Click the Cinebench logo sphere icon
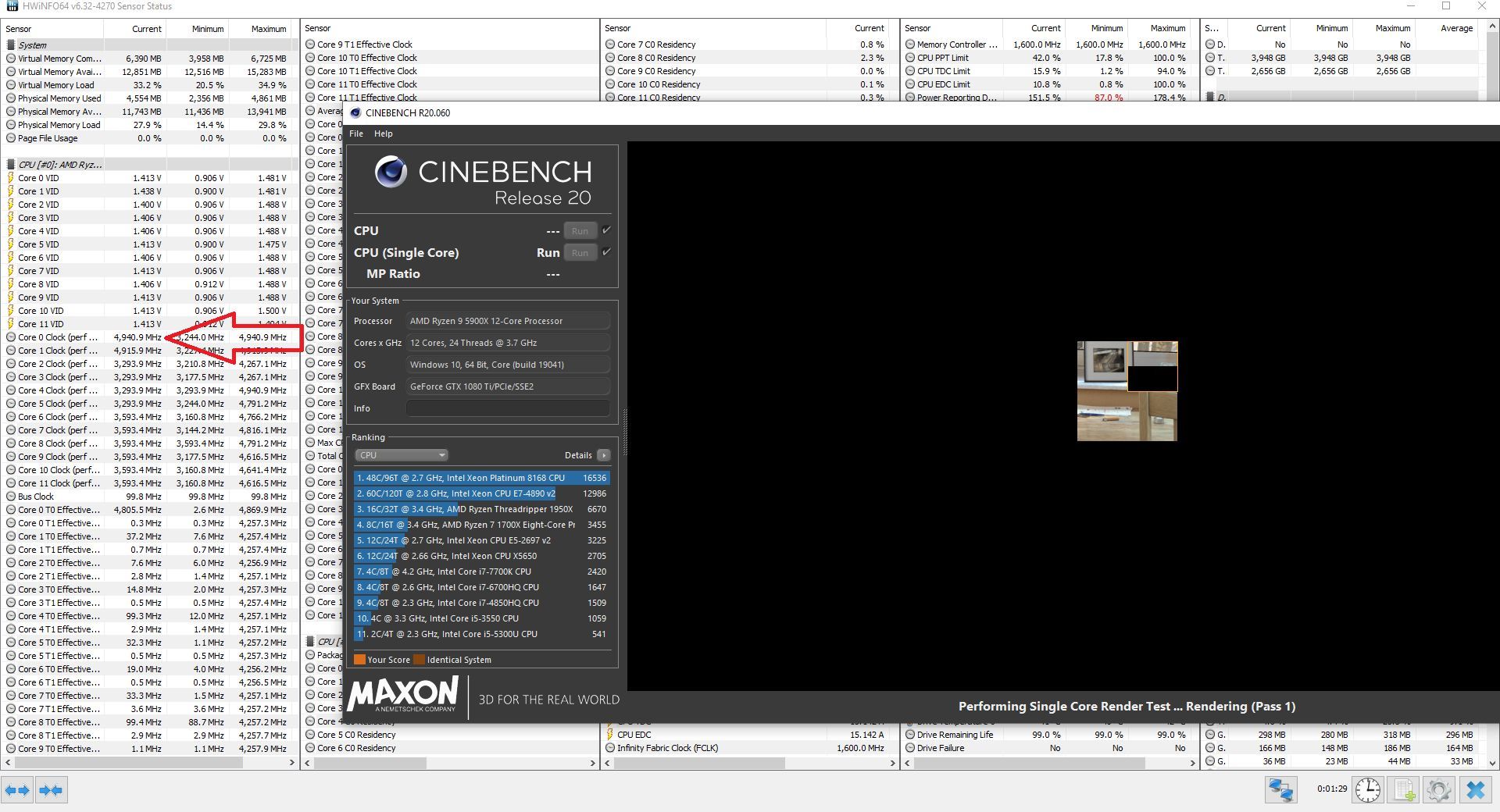 click(x=391, y=172)
